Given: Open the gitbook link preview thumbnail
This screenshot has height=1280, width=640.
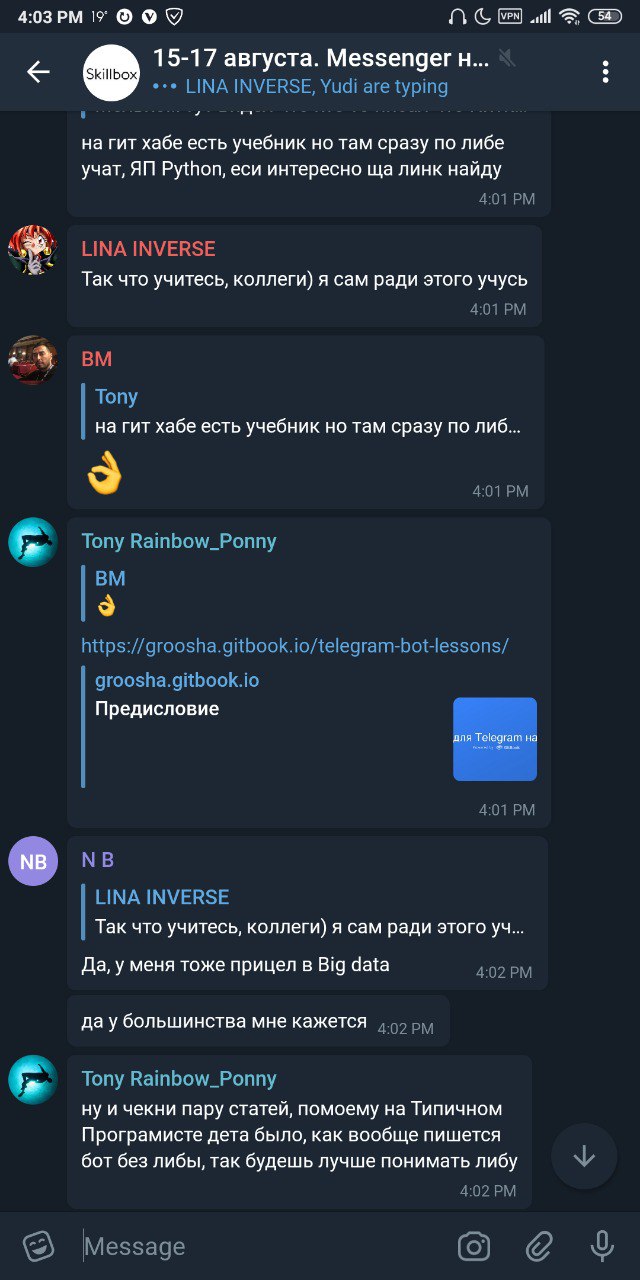Looking at the screenshot, I should click(x=495, y=739).
